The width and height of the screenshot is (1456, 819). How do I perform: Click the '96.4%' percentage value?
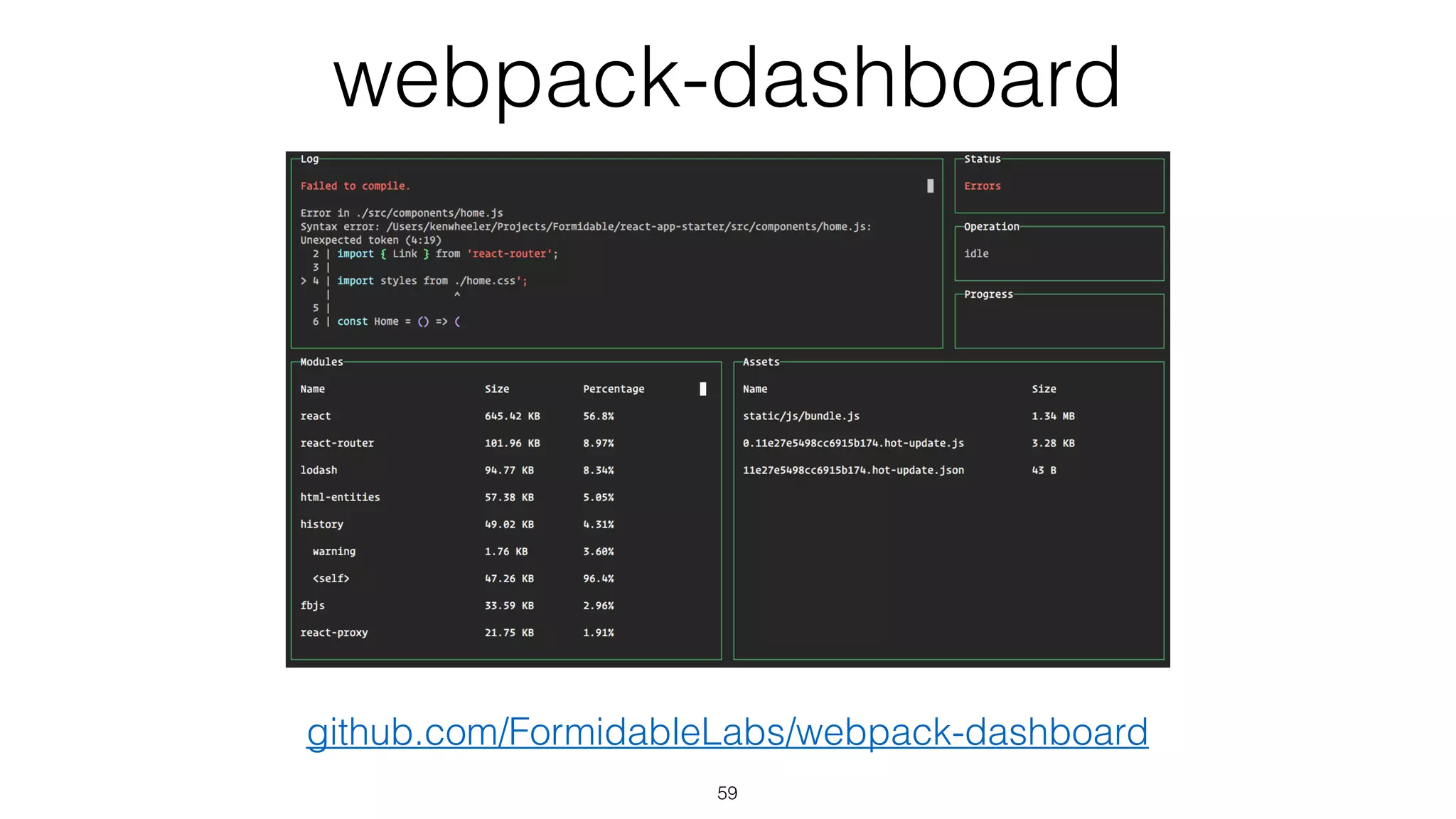pos(599,578)
